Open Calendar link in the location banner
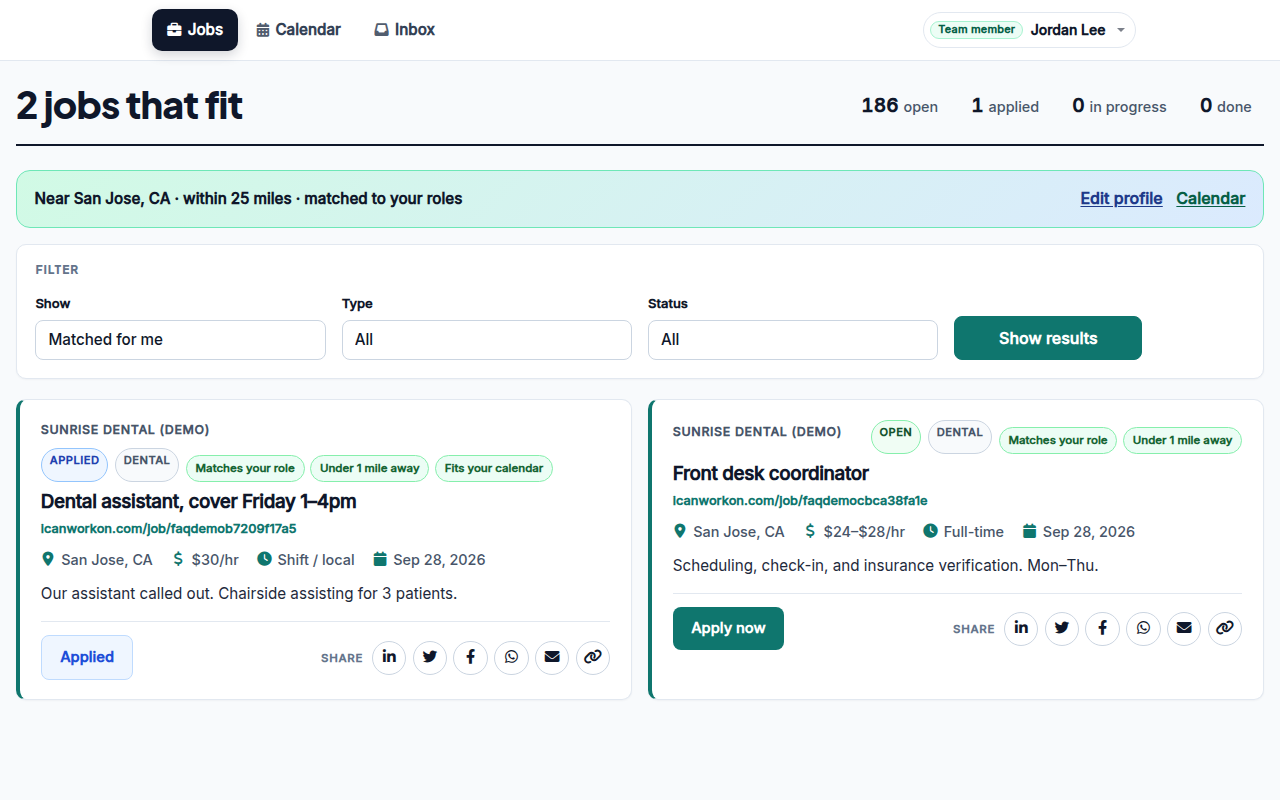 coord(1210,198)
